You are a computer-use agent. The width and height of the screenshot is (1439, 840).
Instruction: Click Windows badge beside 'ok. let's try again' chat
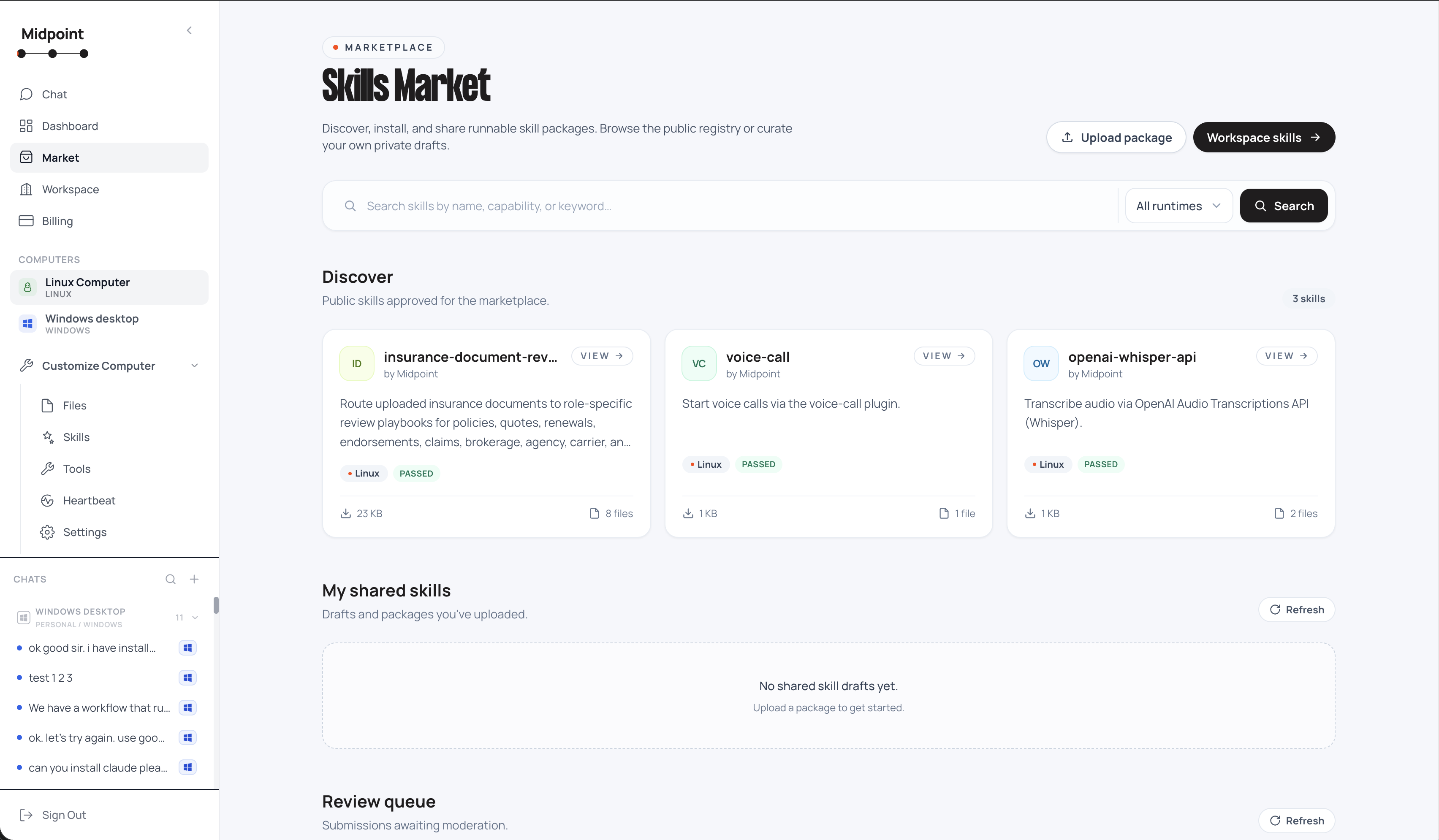pyautogui.click(x=187, y=738)
